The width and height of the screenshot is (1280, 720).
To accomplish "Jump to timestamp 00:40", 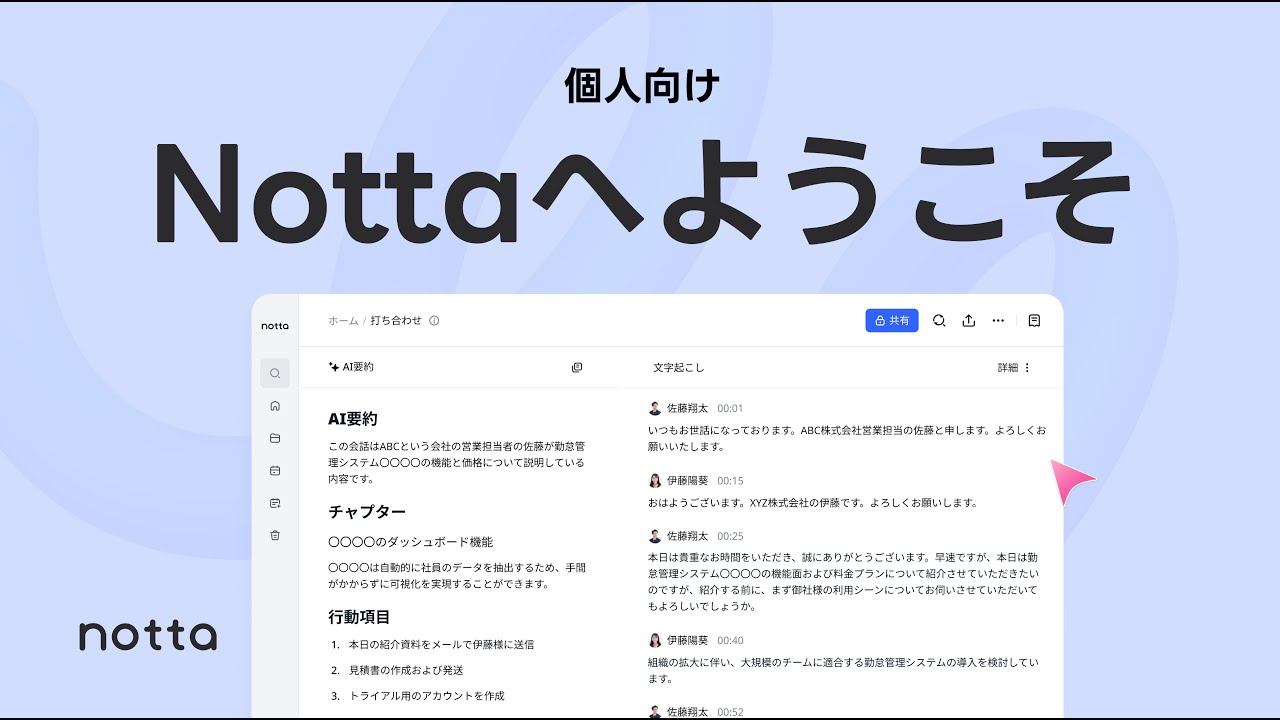I will click(x=730, y=640).
